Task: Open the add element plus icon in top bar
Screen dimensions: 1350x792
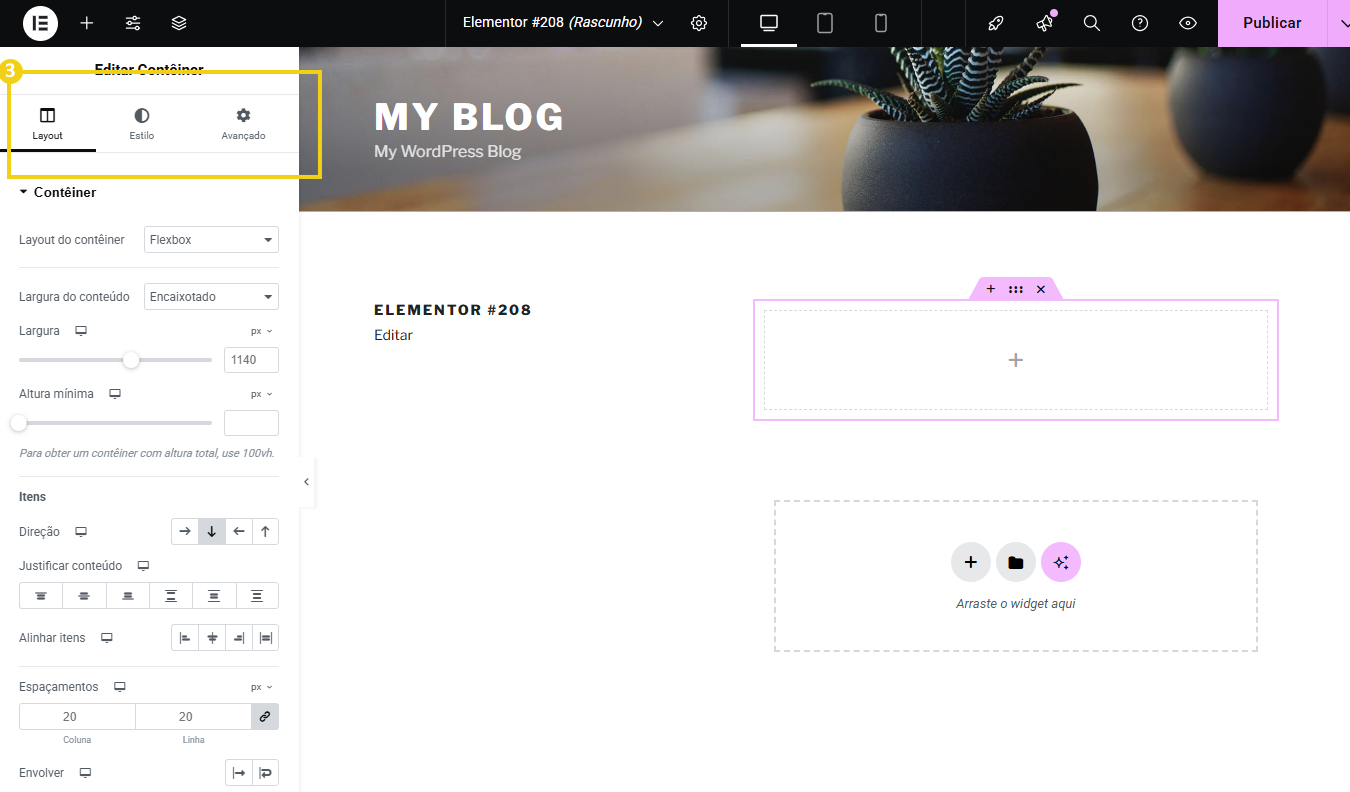Action: point(87,23)
